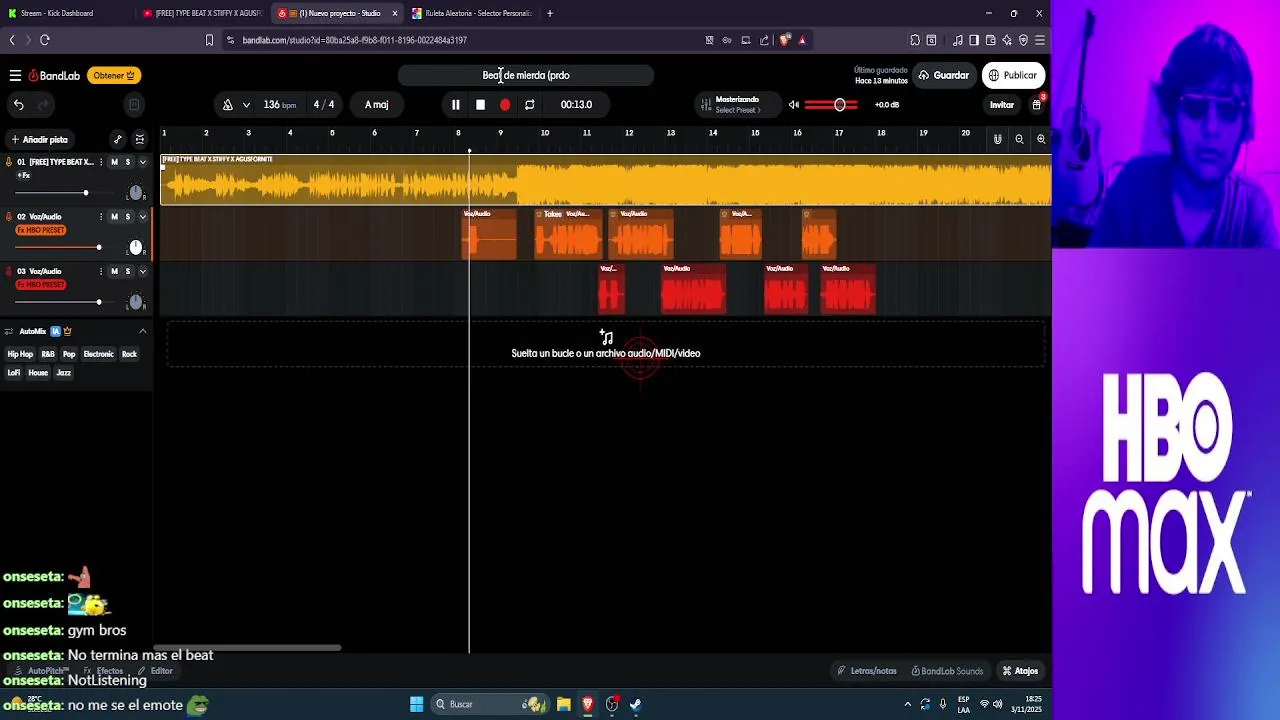Click timeline ruler at bar 12
Viewport: 1280px width, 720px height.
click(627, 133)
